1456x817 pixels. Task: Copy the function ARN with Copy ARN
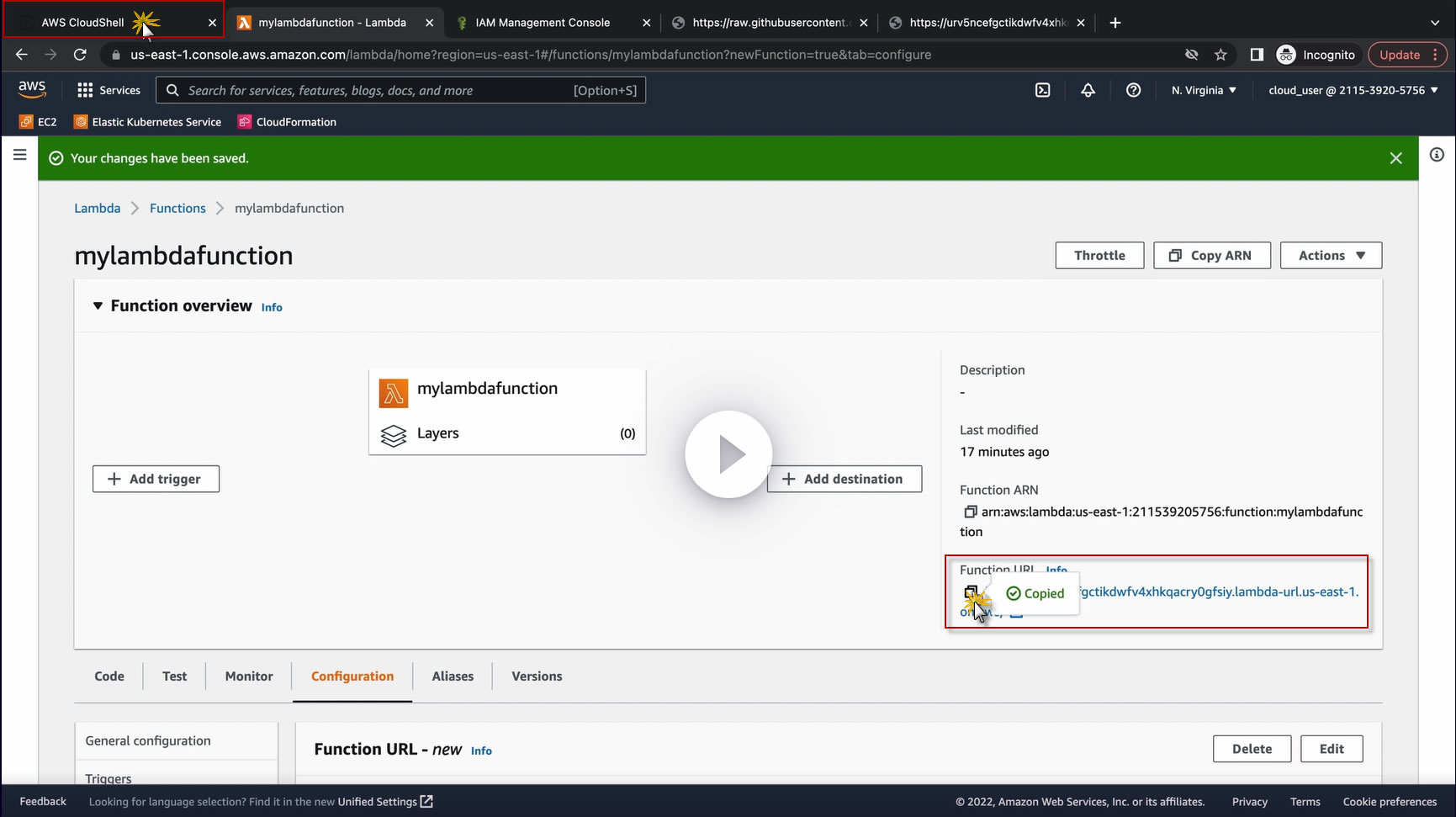(1212, 256)
